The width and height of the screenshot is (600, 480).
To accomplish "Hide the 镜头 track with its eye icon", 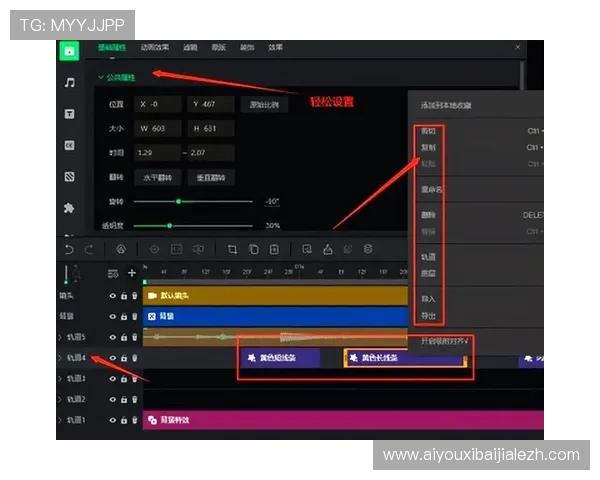I will (112, 296).
